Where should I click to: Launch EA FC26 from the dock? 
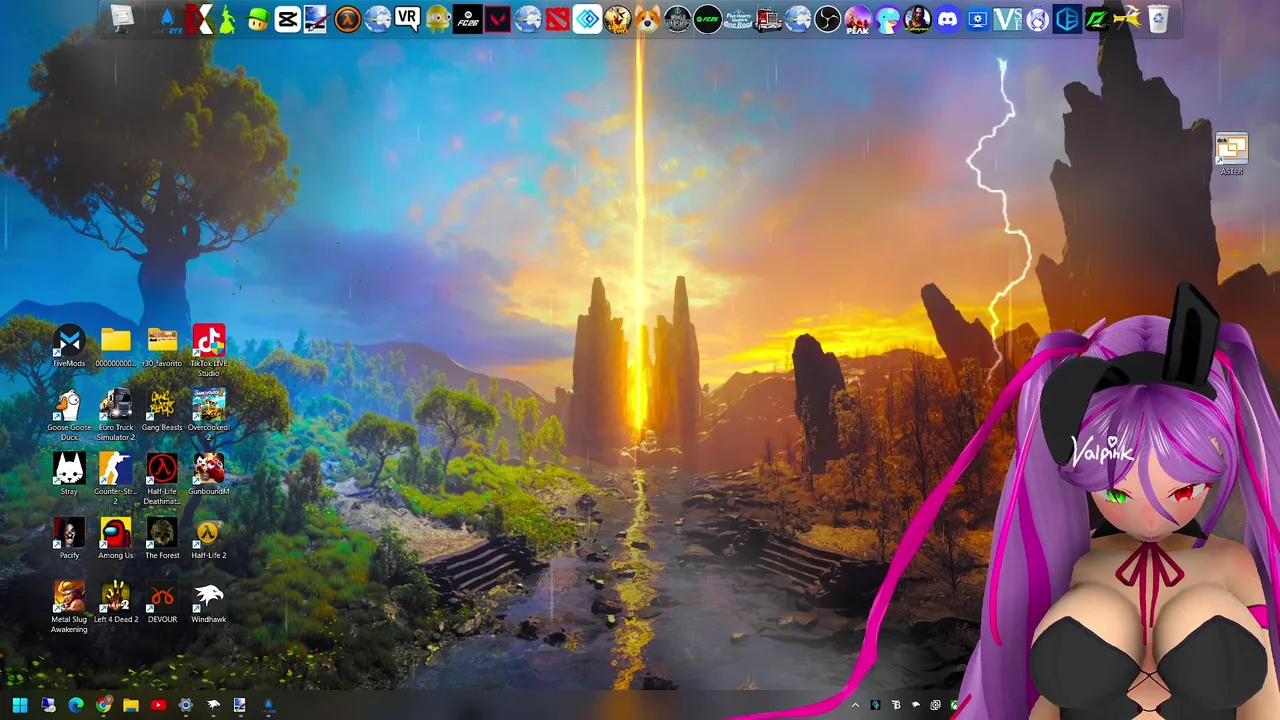[467, 19]
